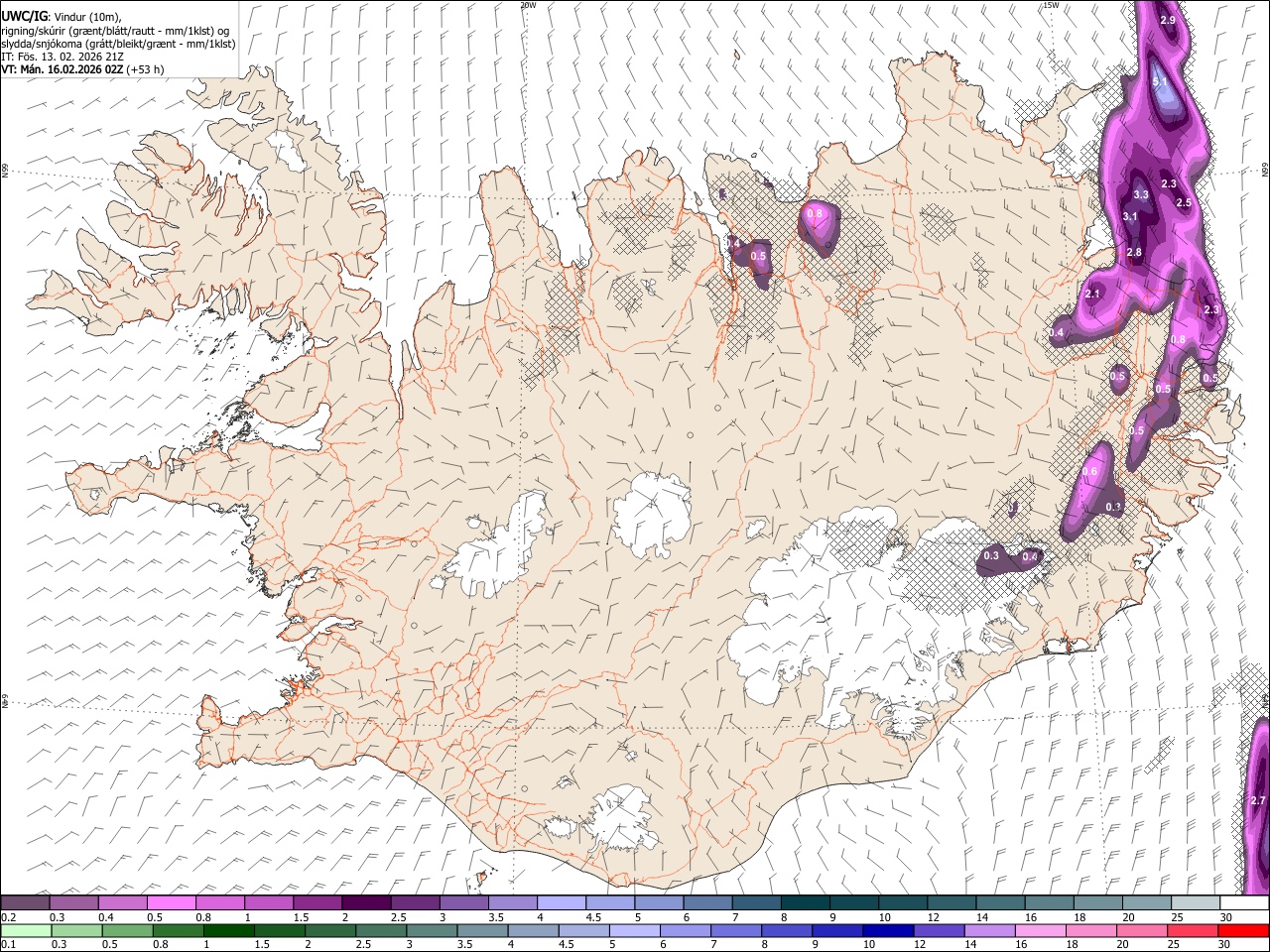Click the light green rain swatch between 0.1 and 0.3

(27, 930)
